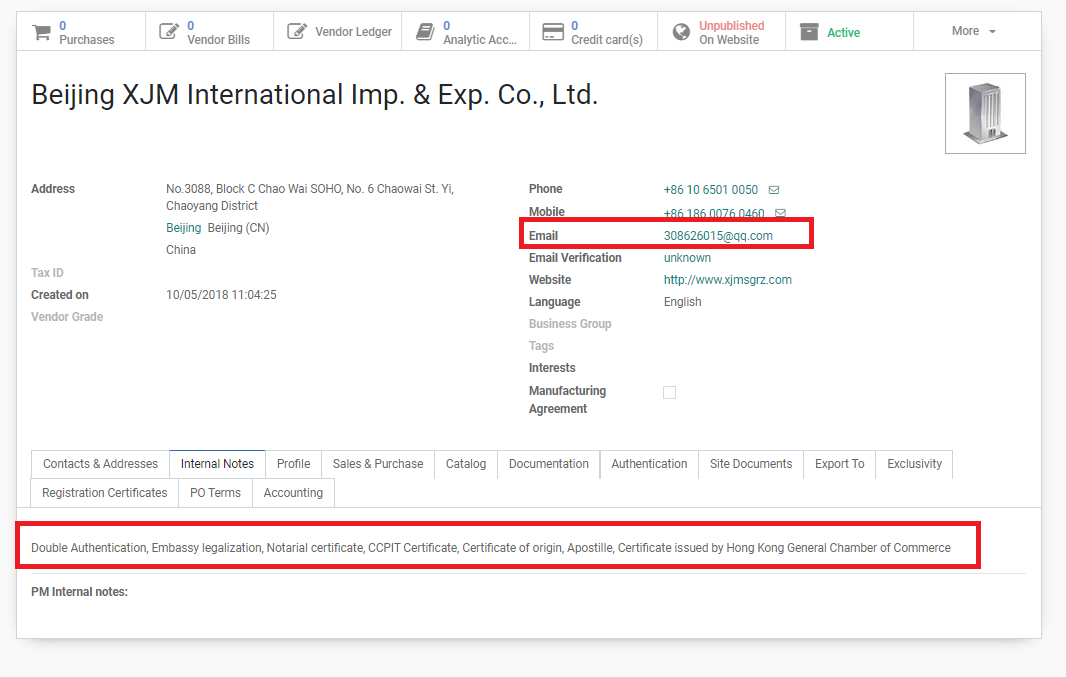Click the Active archive box icon

(809, 32)
